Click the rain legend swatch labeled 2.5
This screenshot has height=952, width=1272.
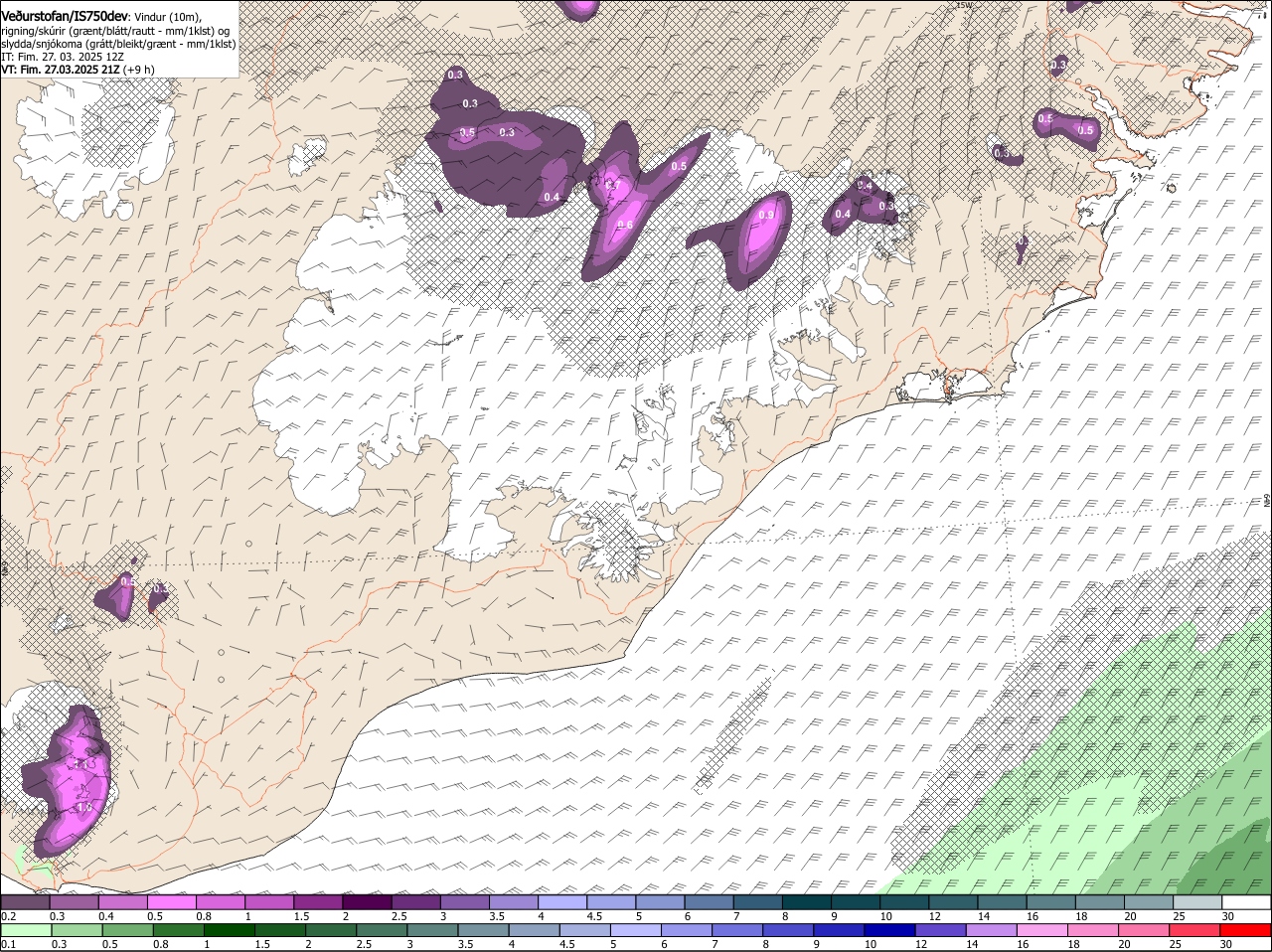[x=382, y=930]
